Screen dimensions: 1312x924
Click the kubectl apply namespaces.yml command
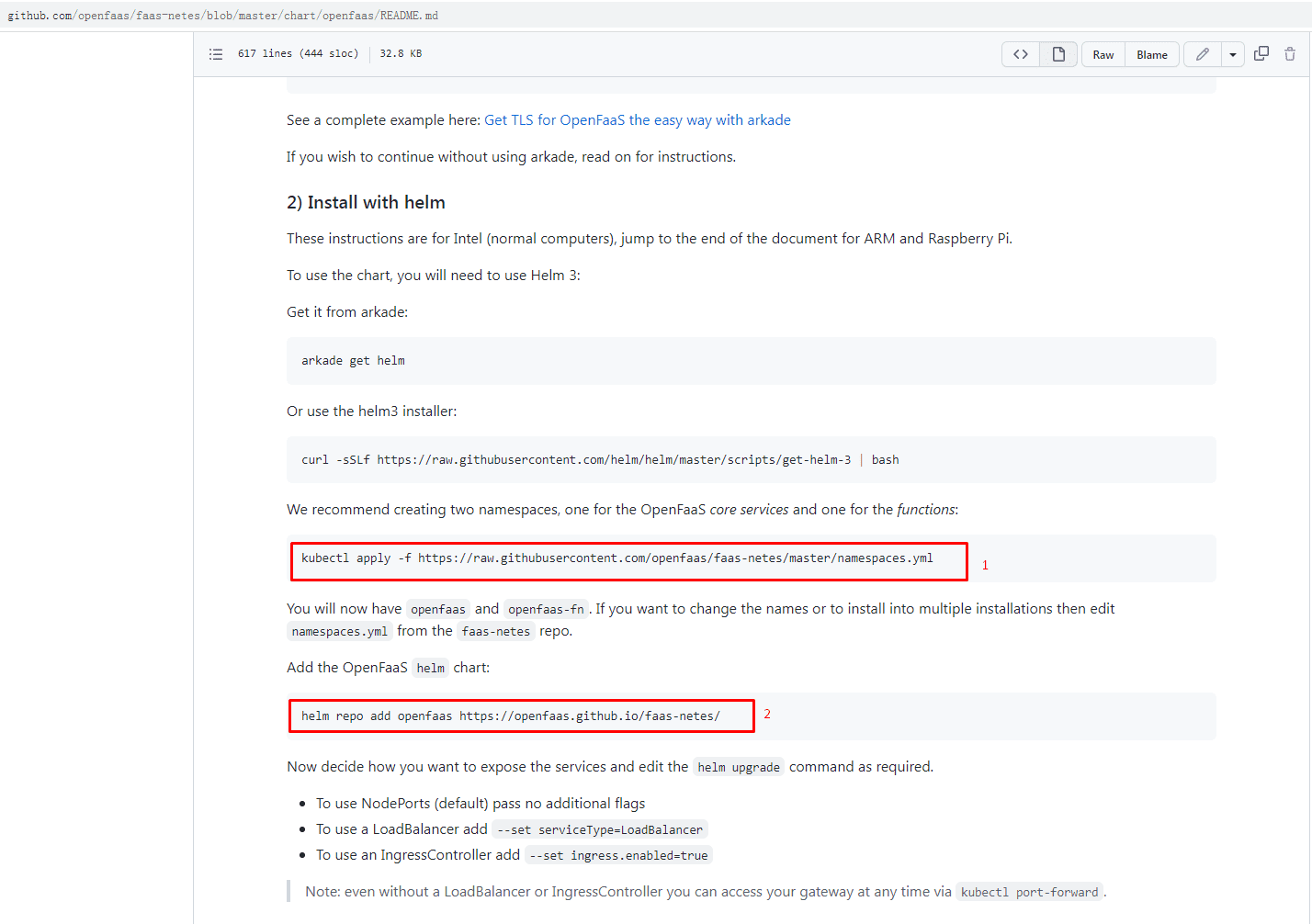coord(617,558)
